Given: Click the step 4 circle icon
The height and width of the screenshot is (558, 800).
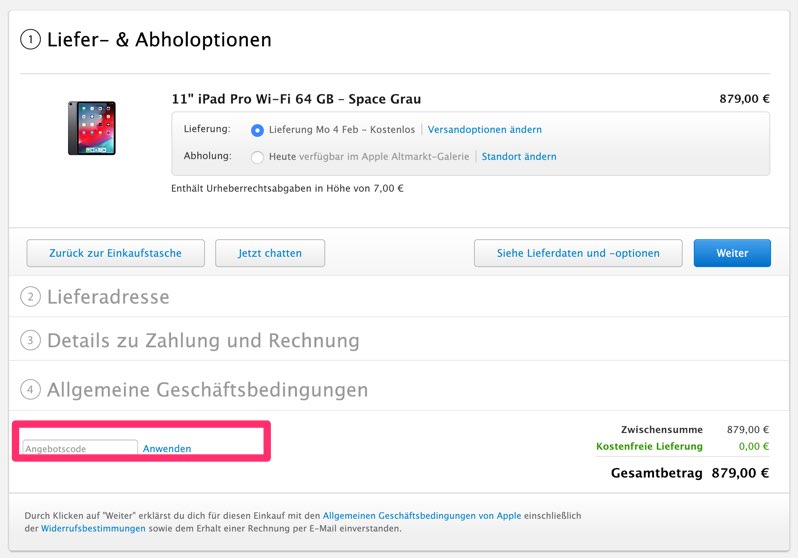Looking at the screenshot, I should [x=31, y=390].
